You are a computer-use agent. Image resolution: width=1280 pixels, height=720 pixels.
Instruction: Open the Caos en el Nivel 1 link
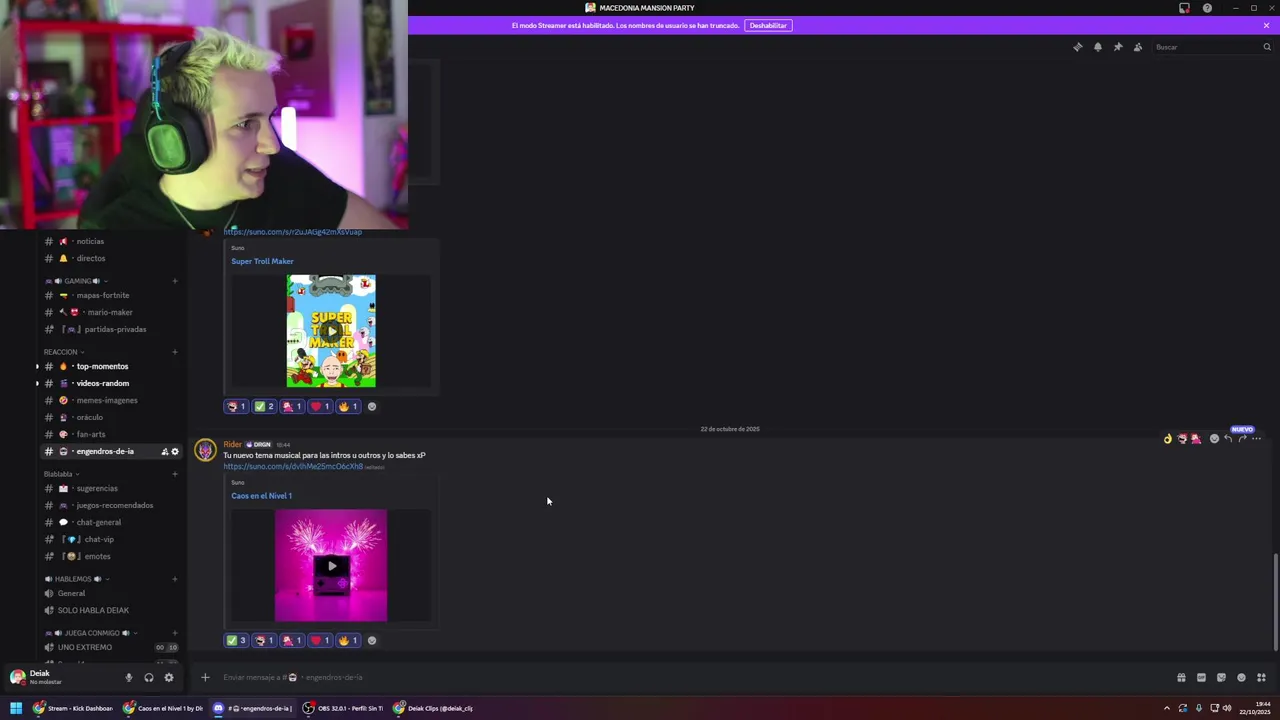(x=262, y=496)
